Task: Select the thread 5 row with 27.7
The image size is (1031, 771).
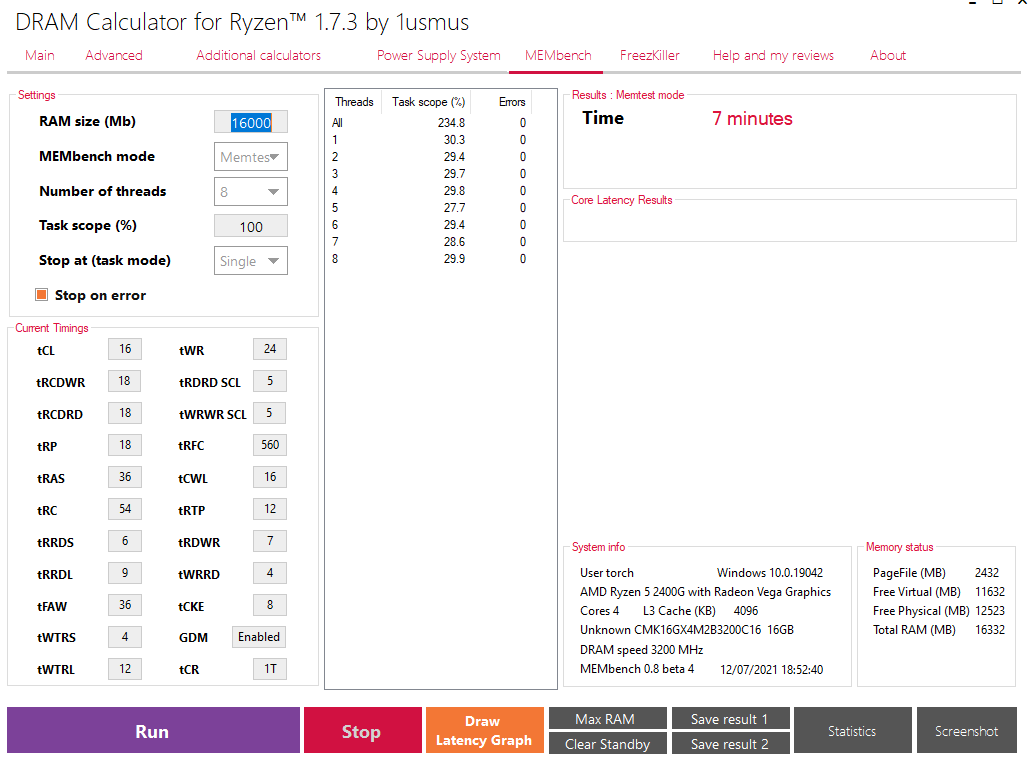Action: pos(429,208)
